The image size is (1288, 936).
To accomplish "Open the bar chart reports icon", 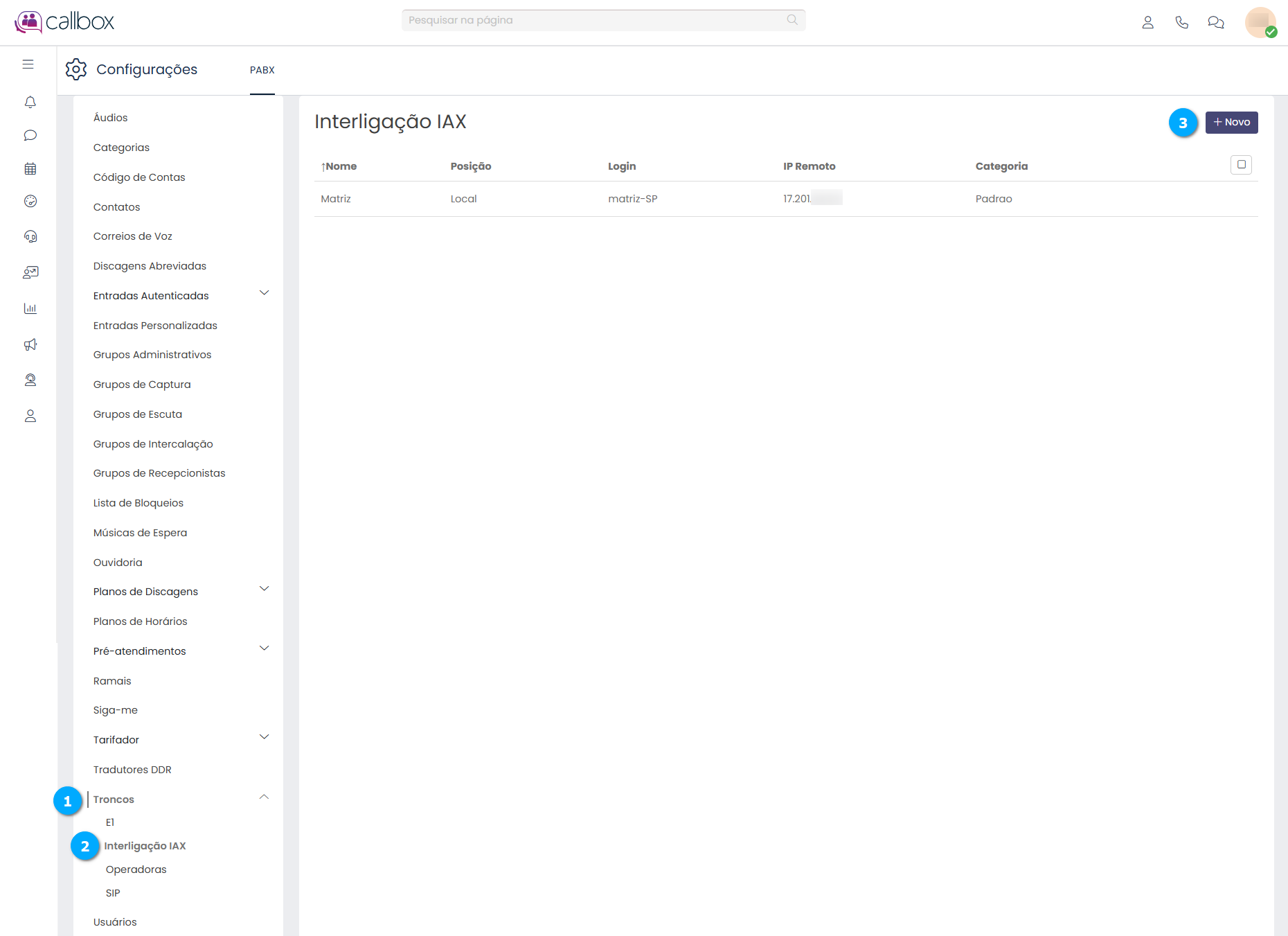I will [x=30, y=308].
